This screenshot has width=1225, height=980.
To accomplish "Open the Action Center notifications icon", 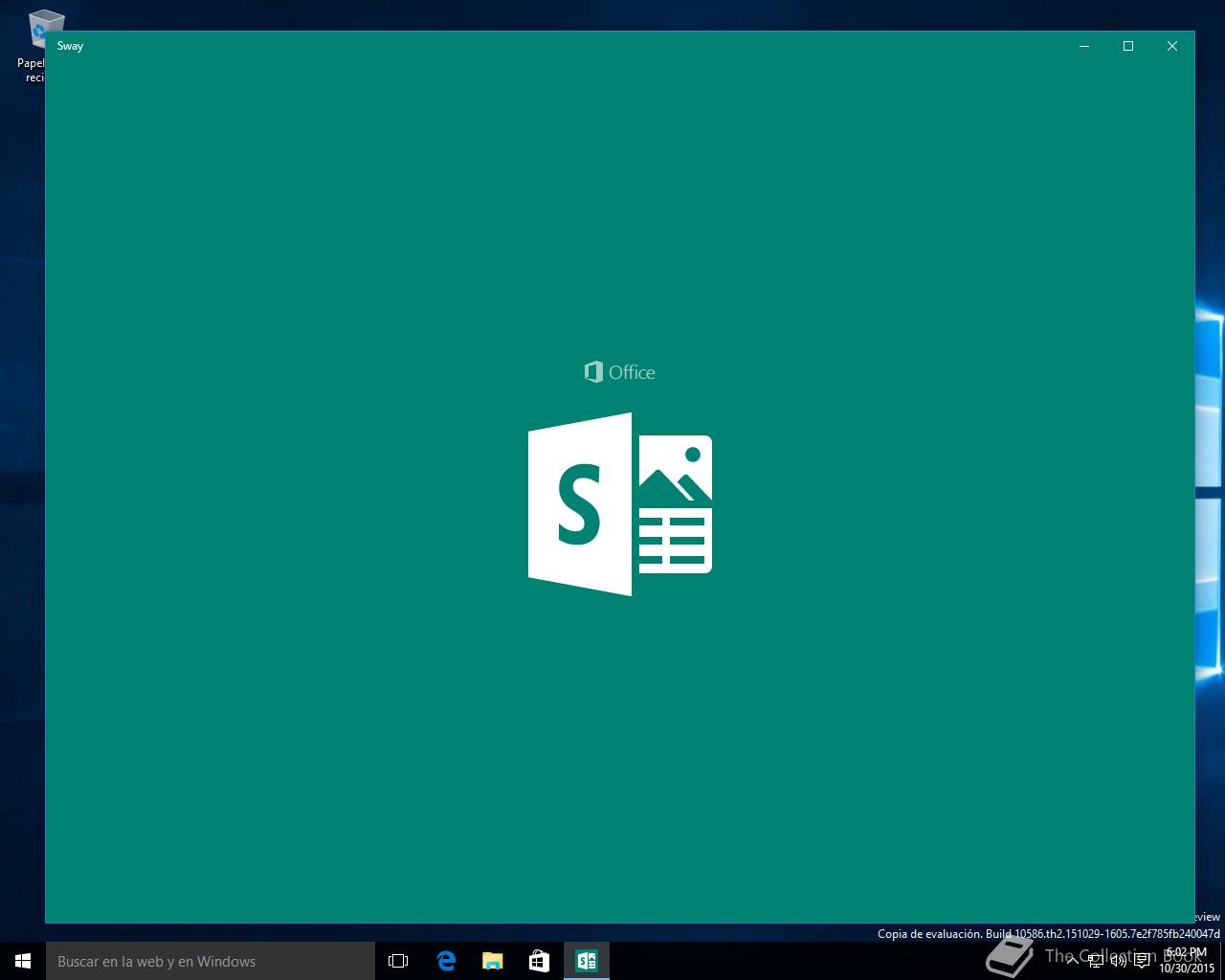I will click(x=1142, y=961).
